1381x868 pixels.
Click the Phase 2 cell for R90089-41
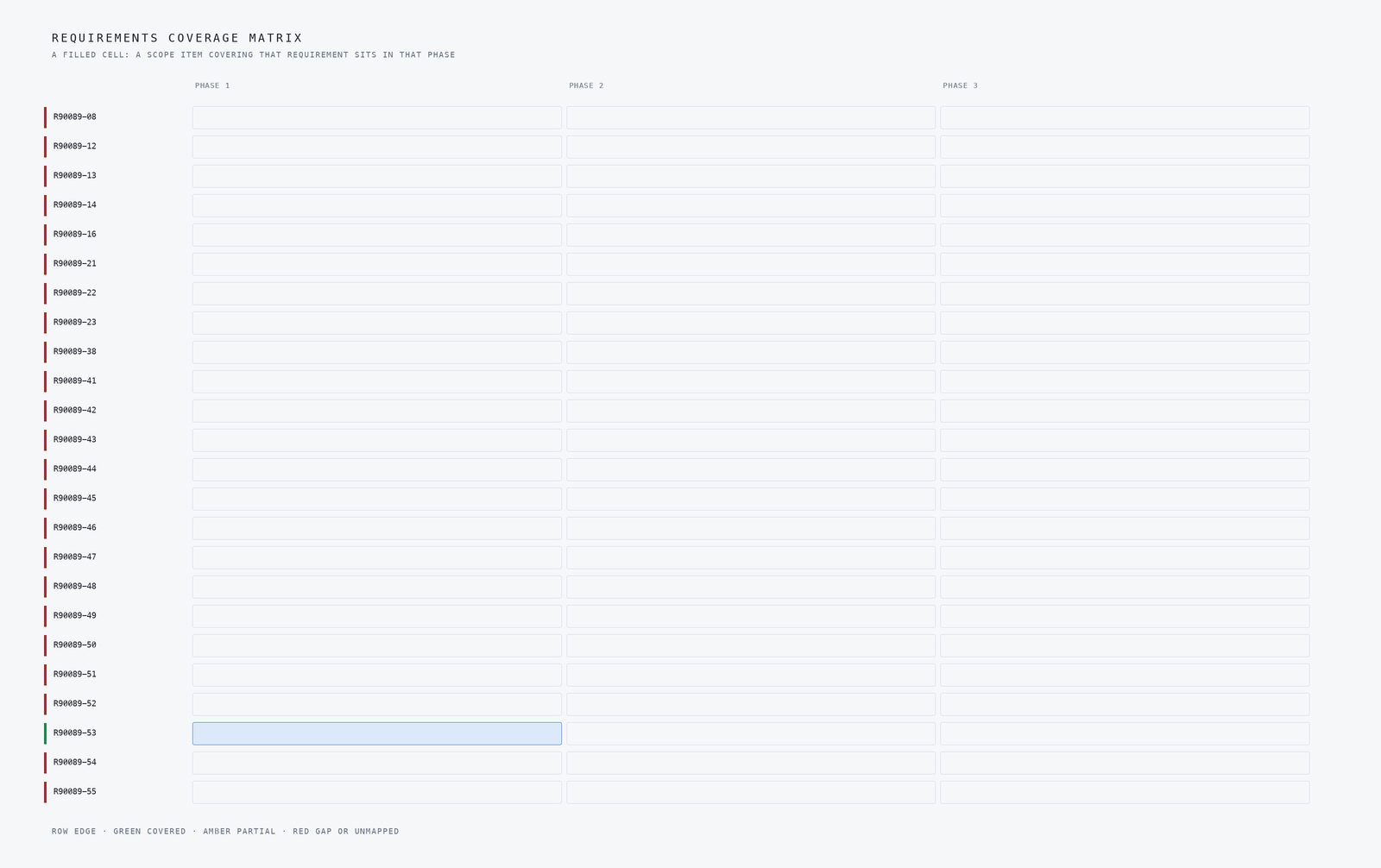pos(751,381)
